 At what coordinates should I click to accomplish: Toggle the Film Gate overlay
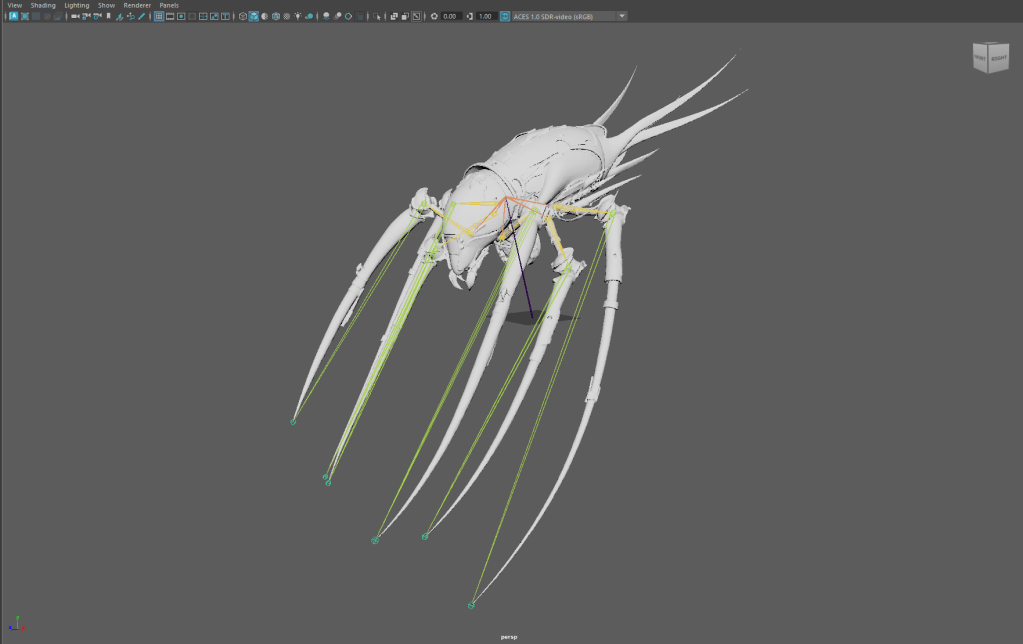(170, 17)
